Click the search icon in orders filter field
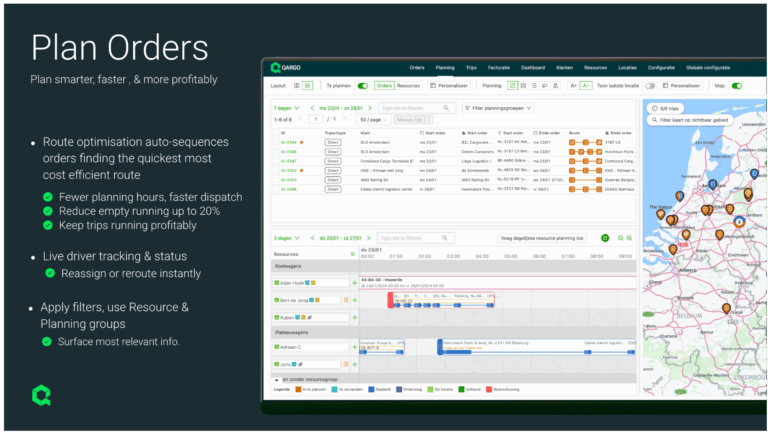 [x=446, y=108]
